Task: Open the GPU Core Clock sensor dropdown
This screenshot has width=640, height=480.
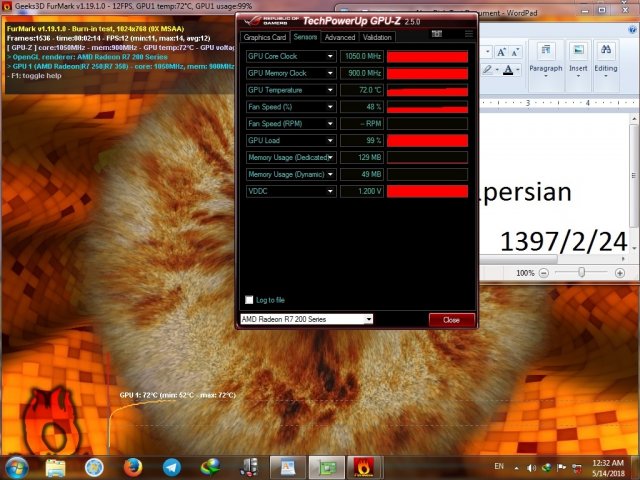Action: (330, 56)
